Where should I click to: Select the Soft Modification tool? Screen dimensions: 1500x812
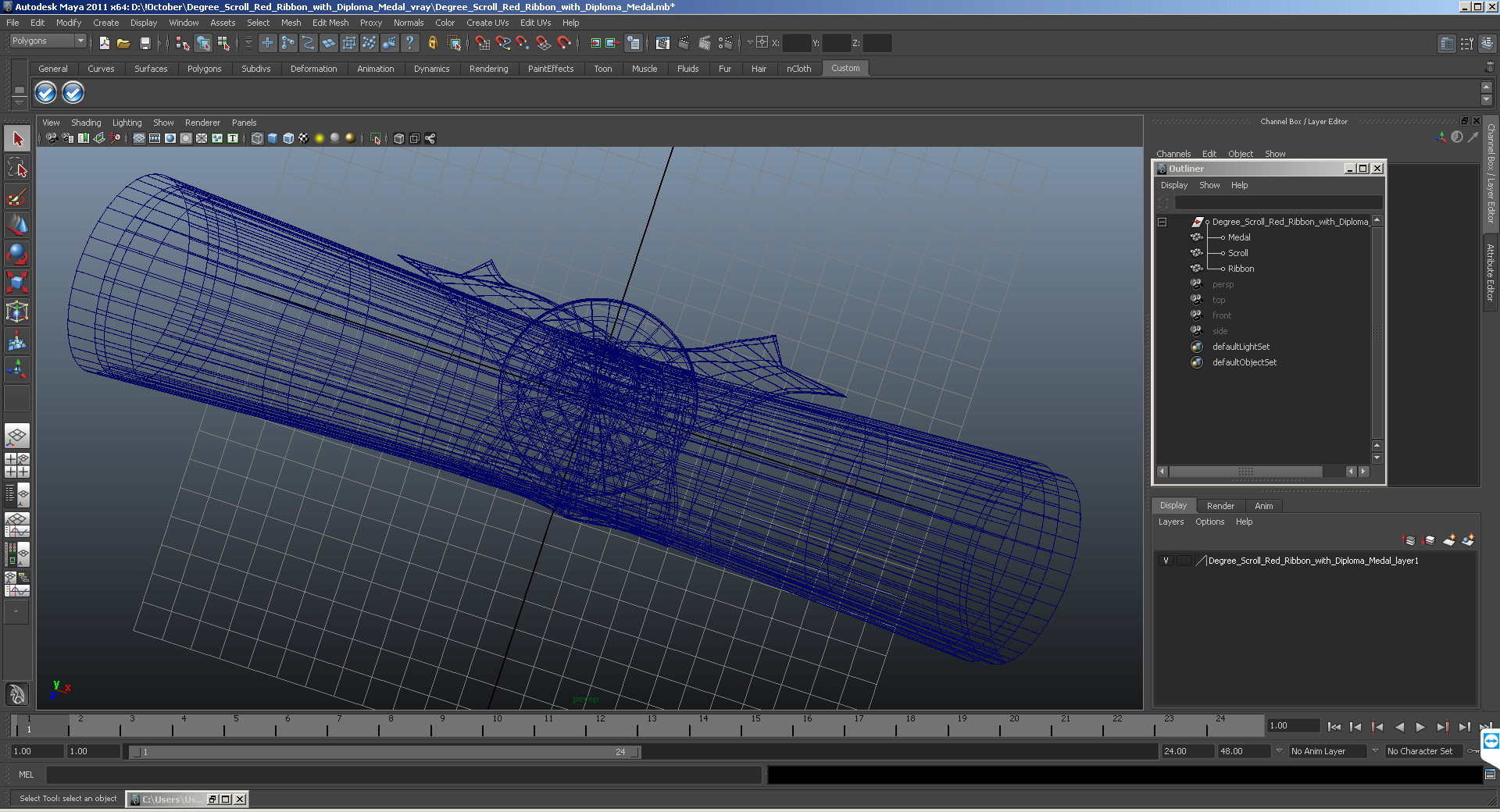tap(17, 340)
